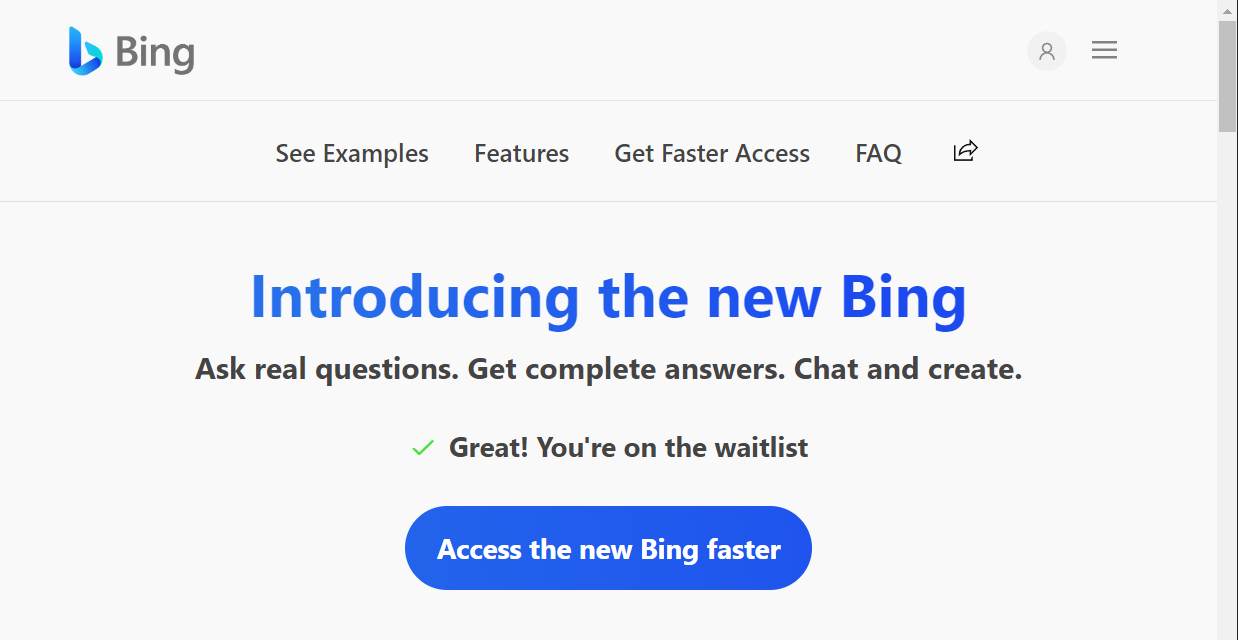Click the blue Bing logo icon
The width and height of the screenshot is (1238, 640).
(85, 50)
